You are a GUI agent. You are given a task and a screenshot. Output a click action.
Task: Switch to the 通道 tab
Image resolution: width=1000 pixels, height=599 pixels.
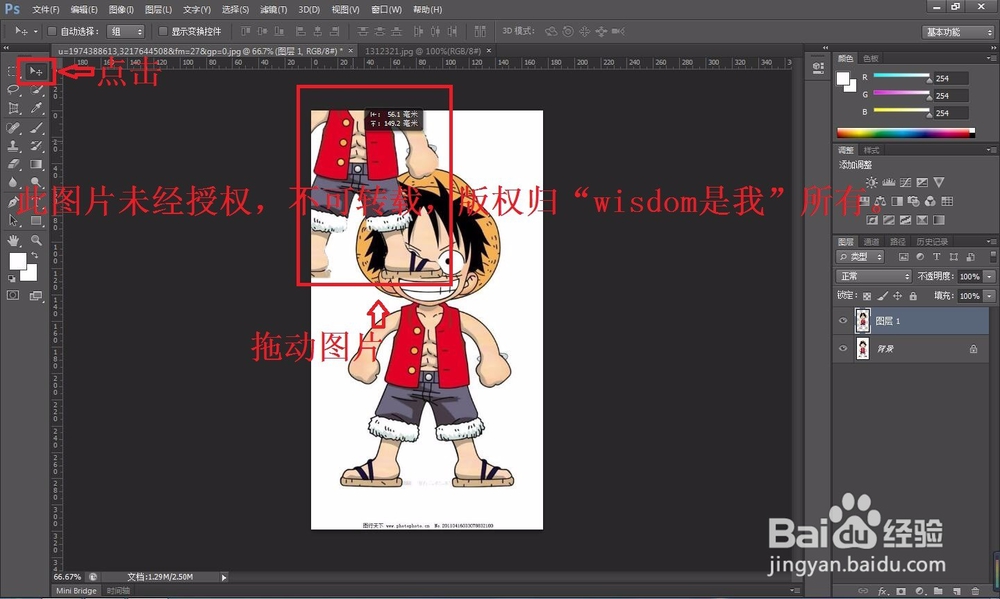870,243
